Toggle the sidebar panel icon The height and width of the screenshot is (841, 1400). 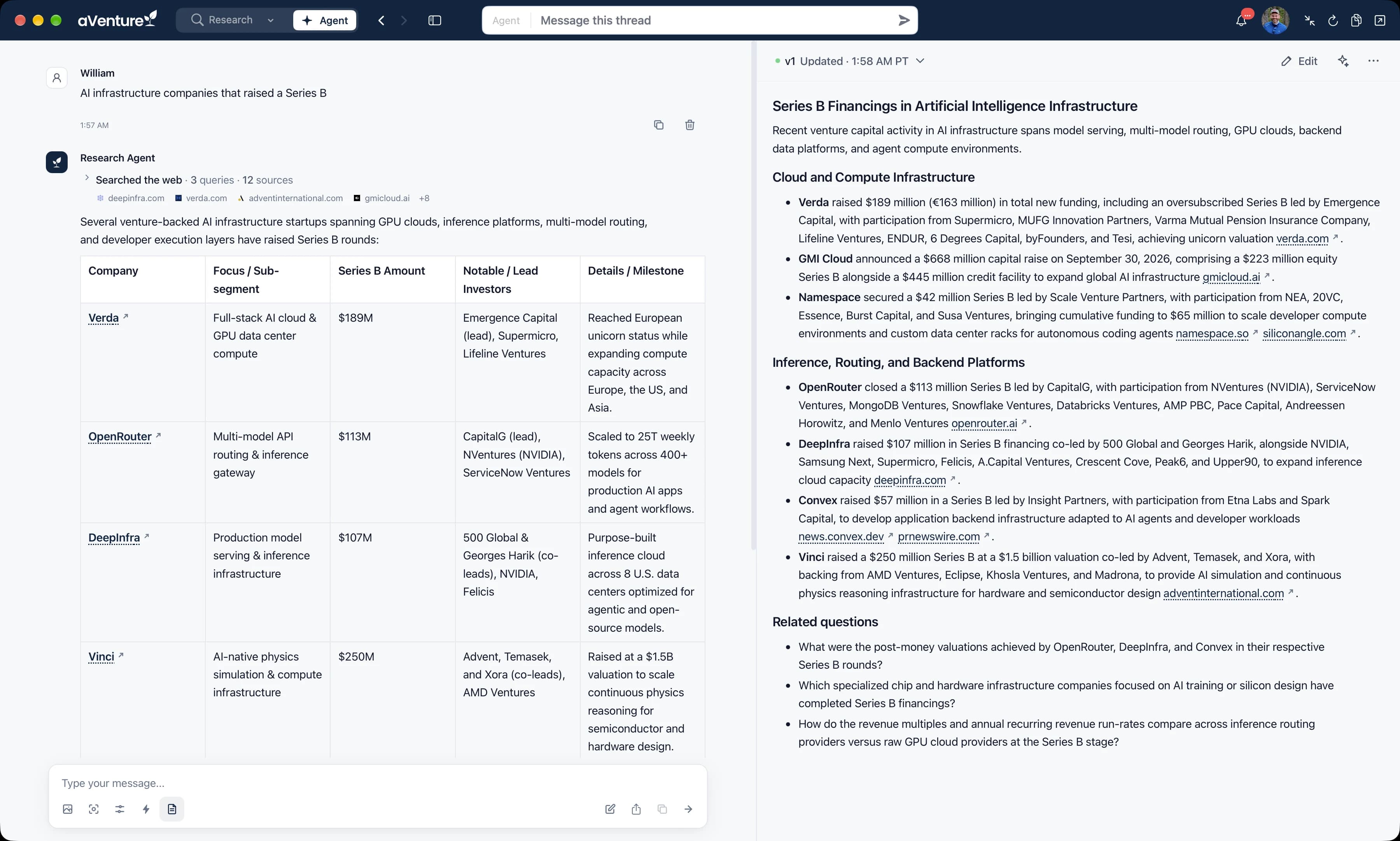point(434,20)
